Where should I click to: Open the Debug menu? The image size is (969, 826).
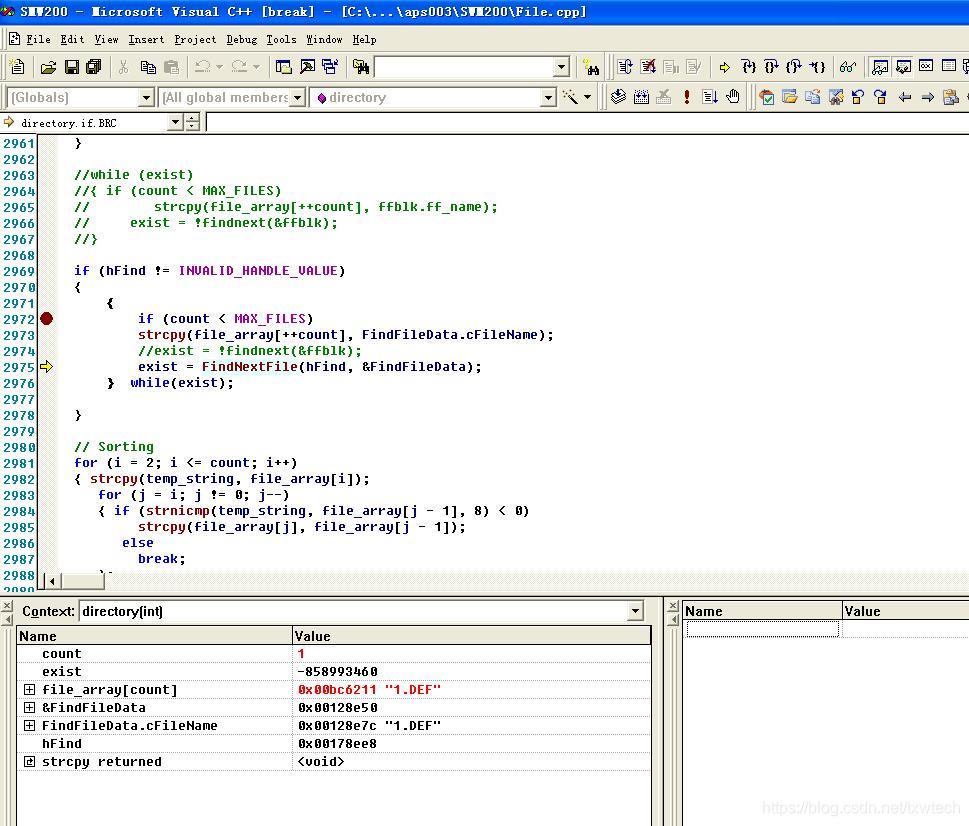(241, 39)
